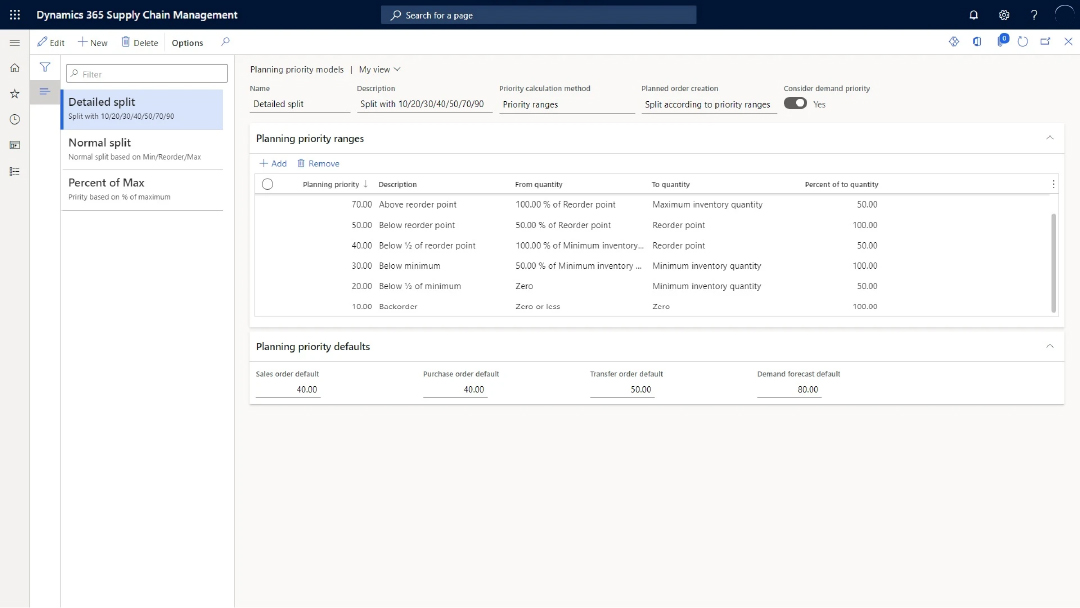Collapse the Planning priority defaults section
This screenshot has height=608, width=1080.
coord(1049,346)
